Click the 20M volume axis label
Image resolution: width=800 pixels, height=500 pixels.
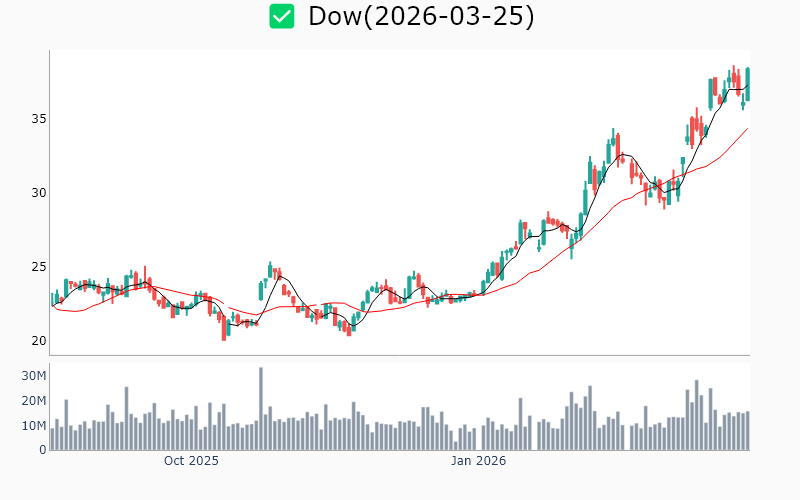pos(34,401)
